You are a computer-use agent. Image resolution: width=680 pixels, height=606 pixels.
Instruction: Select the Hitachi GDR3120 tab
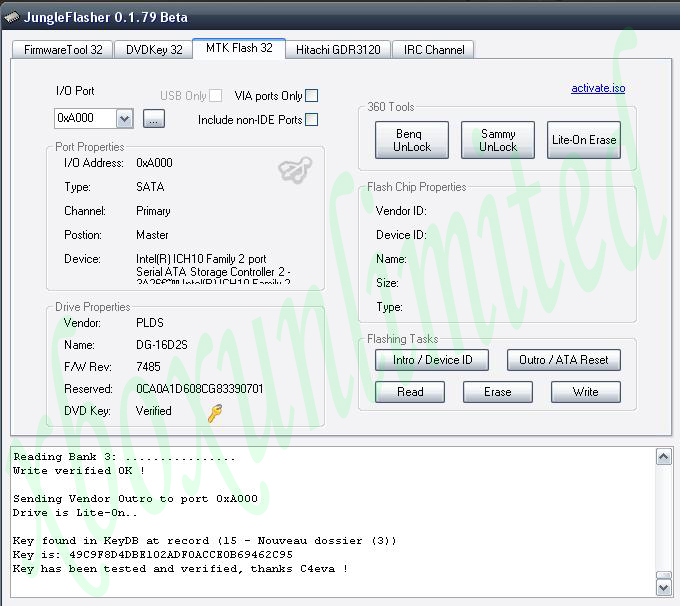pos(338,49)
